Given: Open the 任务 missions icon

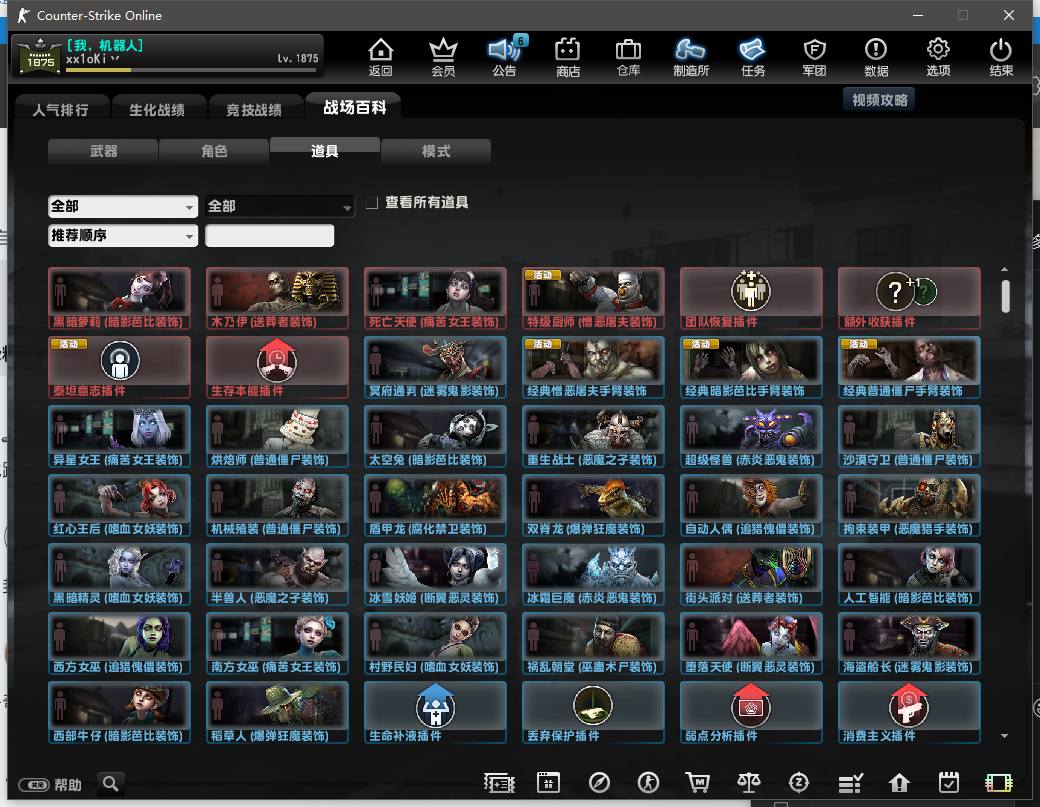Looking at the screenshot, I should coord(752,57).
